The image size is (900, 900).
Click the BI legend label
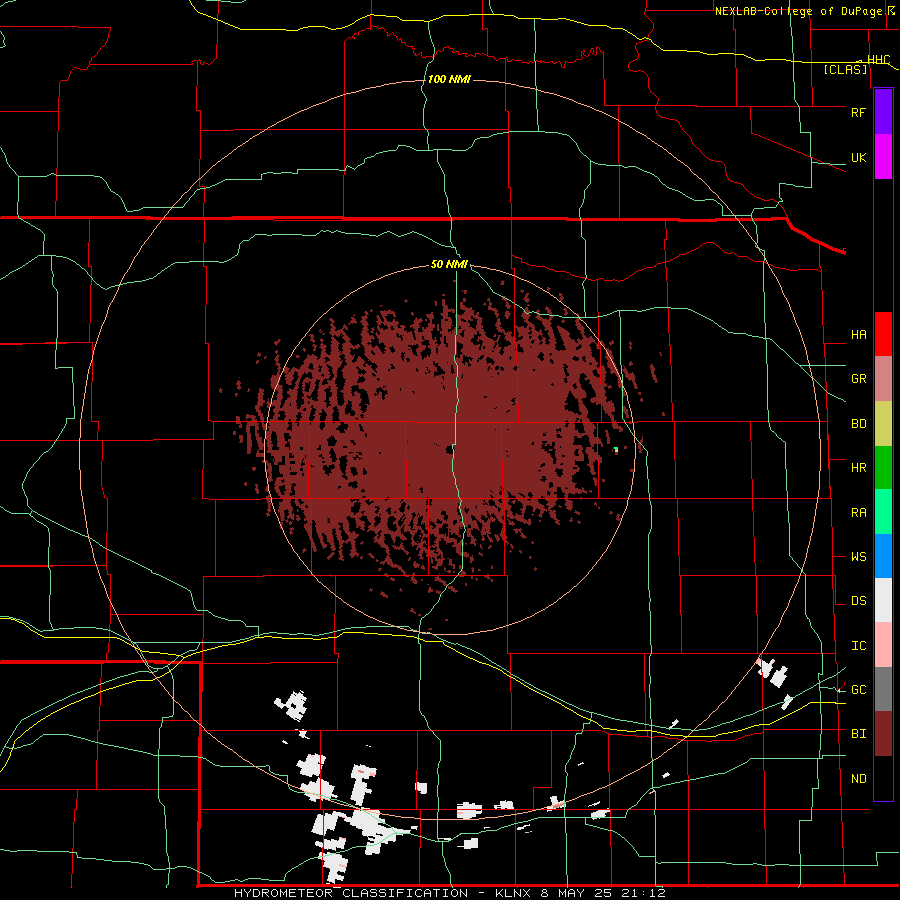858,734
